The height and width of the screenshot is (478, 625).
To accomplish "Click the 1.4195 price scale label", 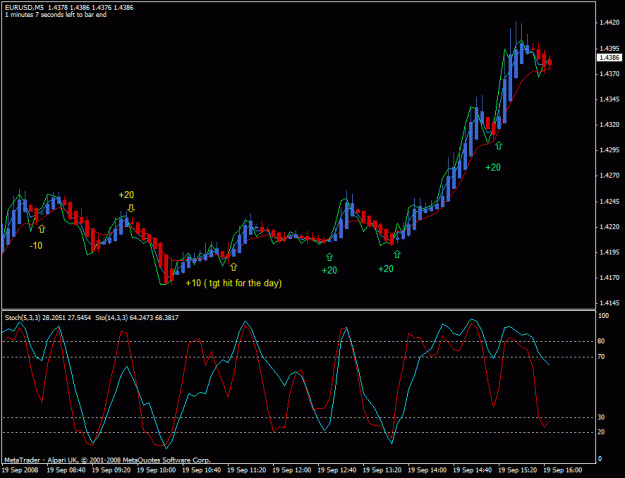I will (610, 252).
